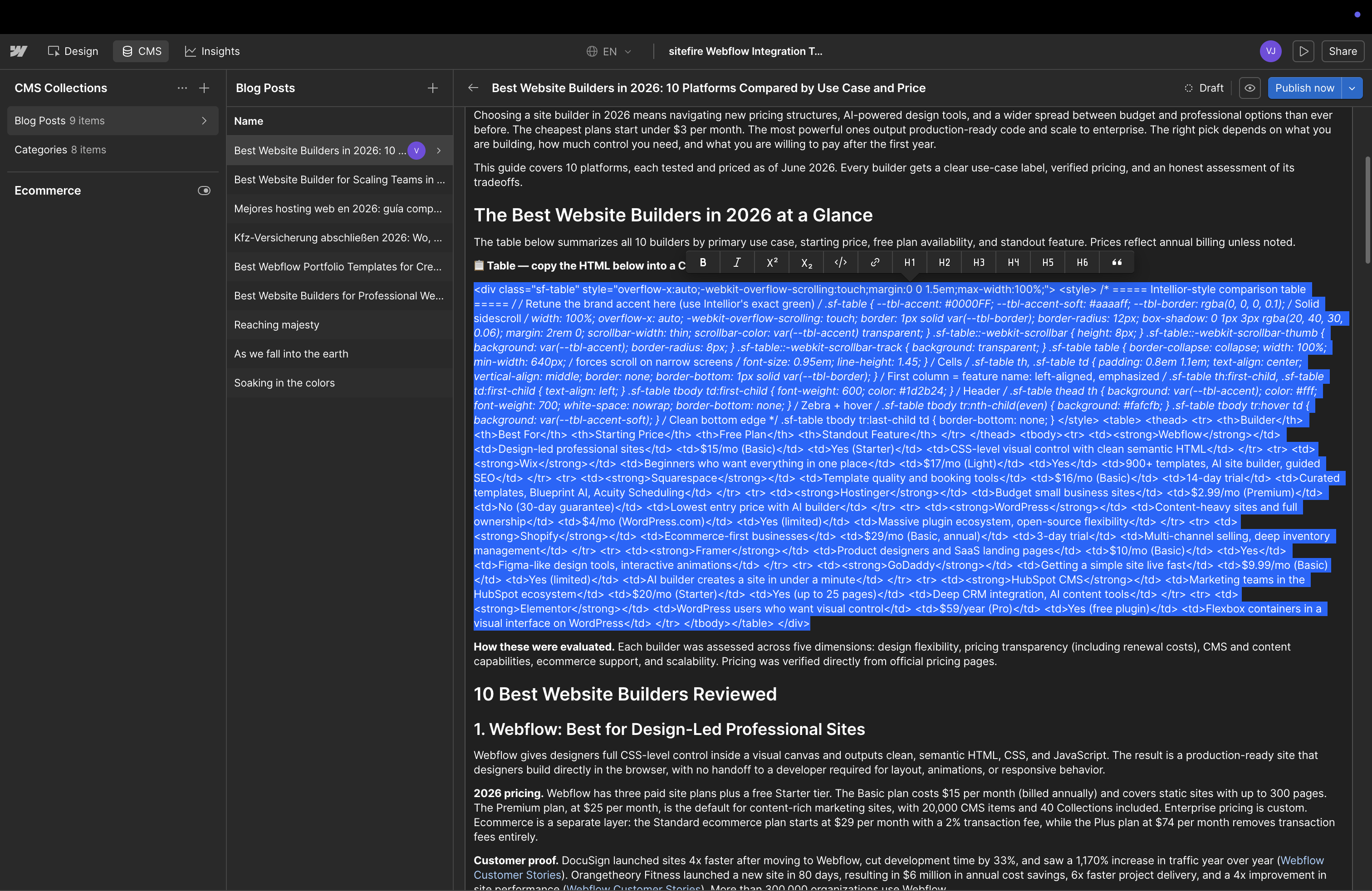Screen dimensions: 1372x891
Task: Open CMS Collections more options menu
Action: (182, 88)
